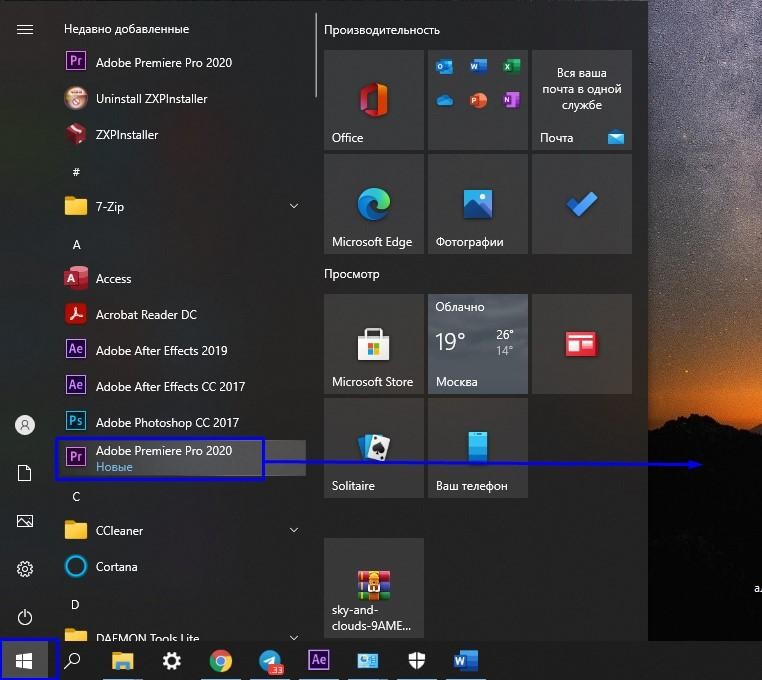Click the Word icon in Office tile group

[x=478, y=66]
